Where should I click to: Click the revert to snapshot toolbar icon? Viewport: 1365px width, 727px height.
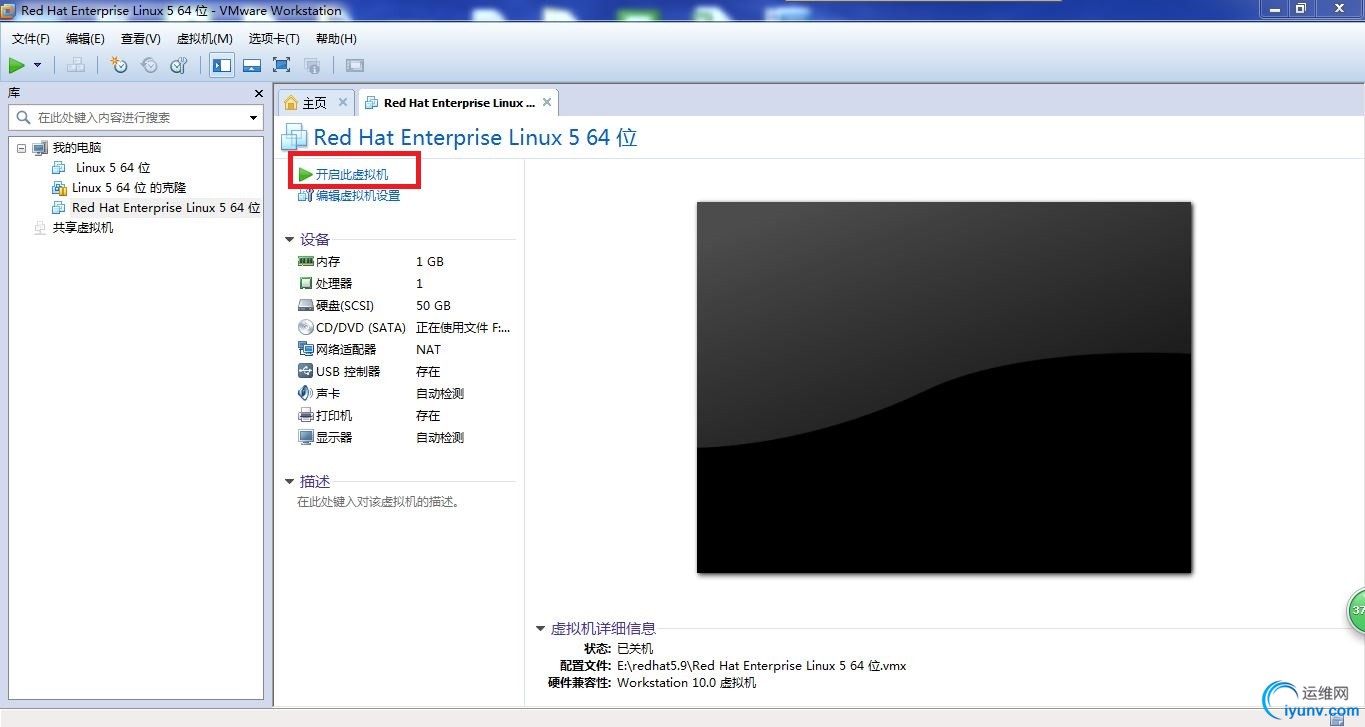pos(149,66)
